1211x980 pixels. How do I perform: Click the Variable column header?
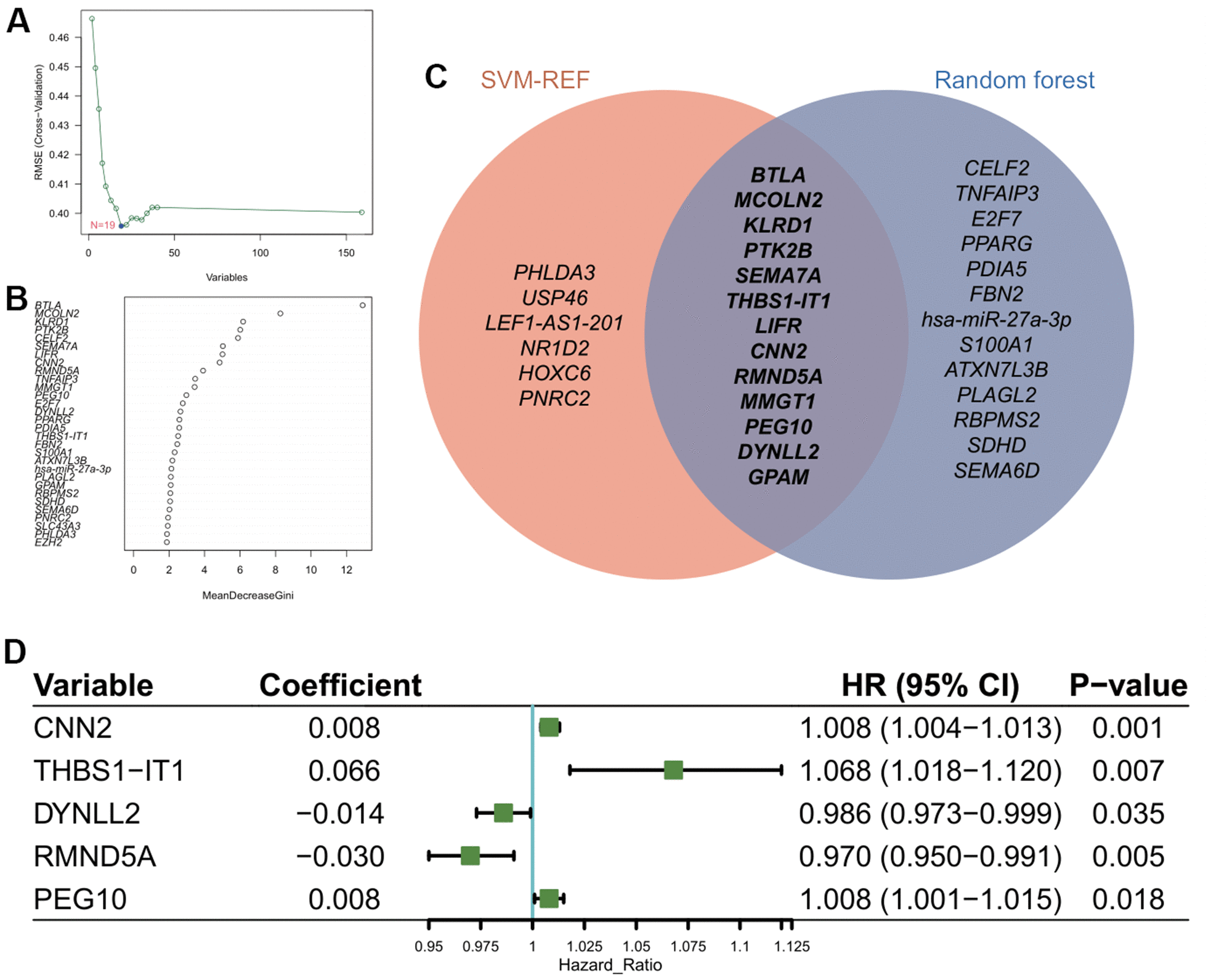click(x=93, y=685)
